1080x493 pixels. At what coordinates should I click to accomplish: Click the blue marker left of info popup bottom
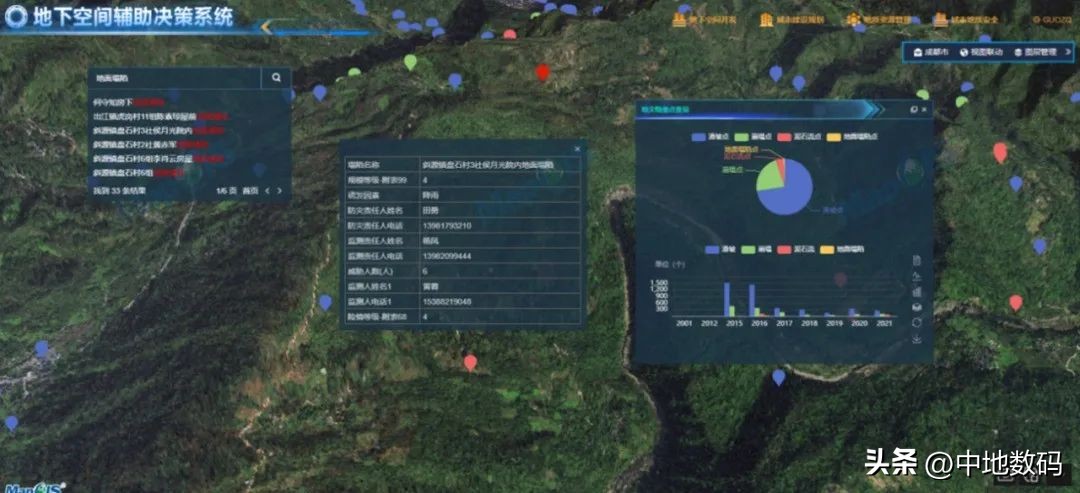325,302
